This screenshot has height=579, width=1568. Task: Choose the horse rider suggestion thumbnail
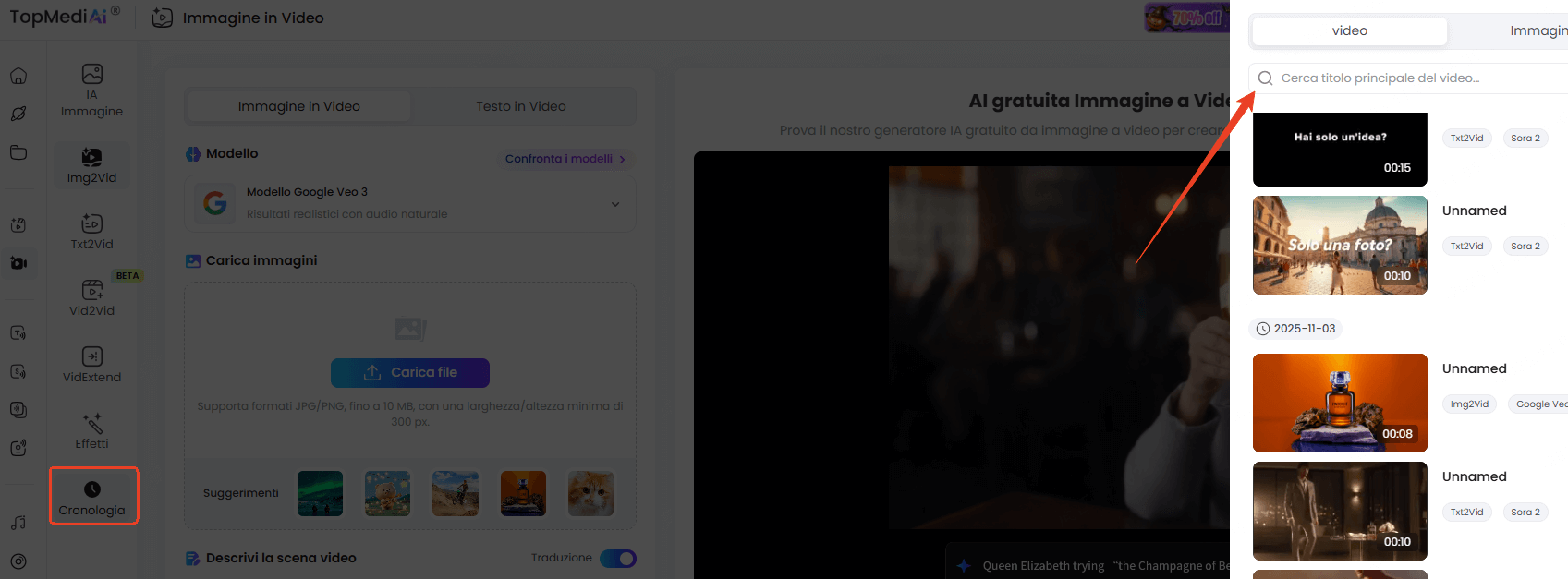[x=456, y=493]
